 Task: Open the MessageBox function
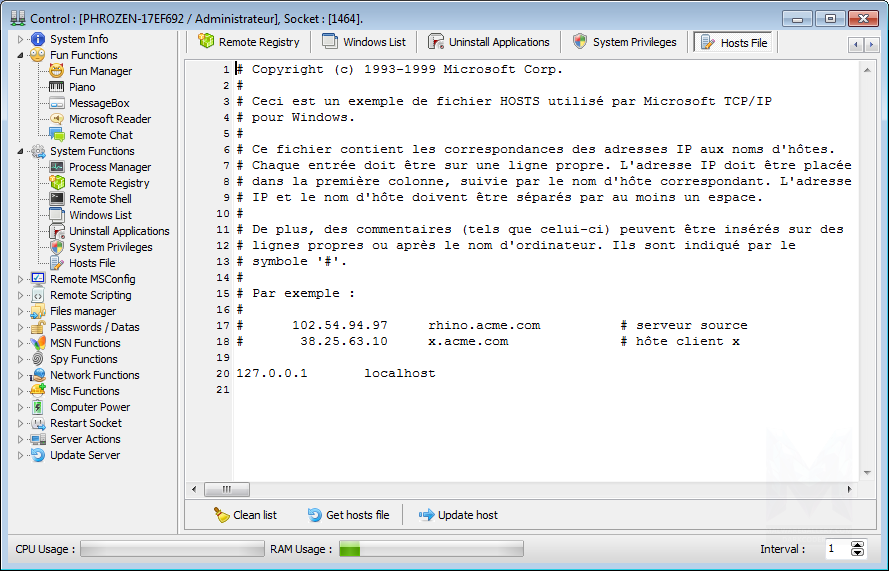98,103
